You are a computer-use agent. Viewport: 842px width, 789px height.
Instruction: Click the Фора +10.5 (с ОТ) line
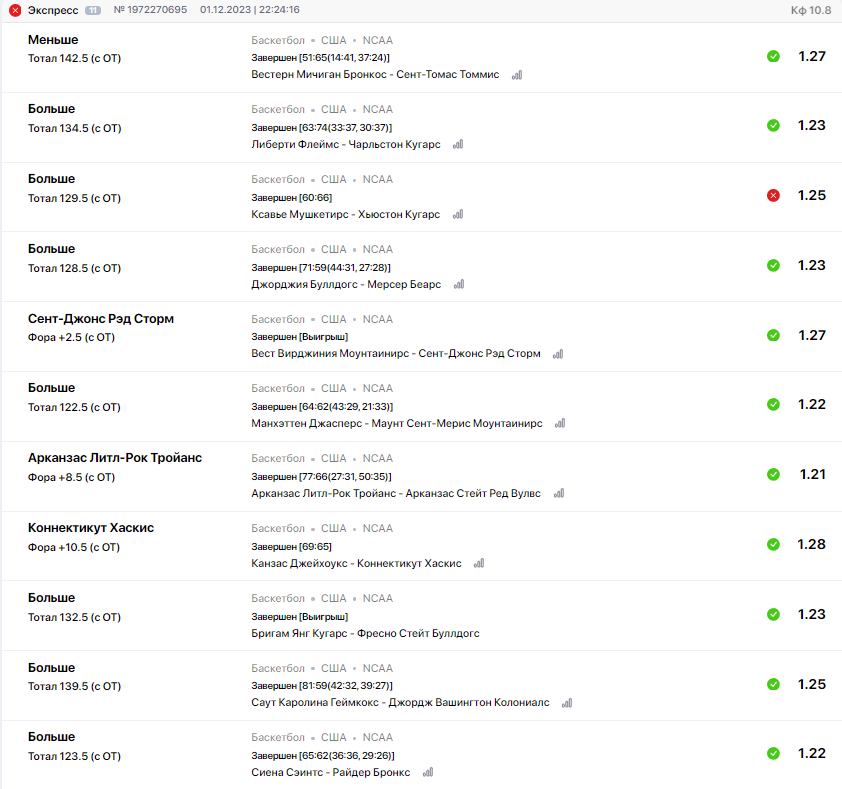click(x=74, y=547)
